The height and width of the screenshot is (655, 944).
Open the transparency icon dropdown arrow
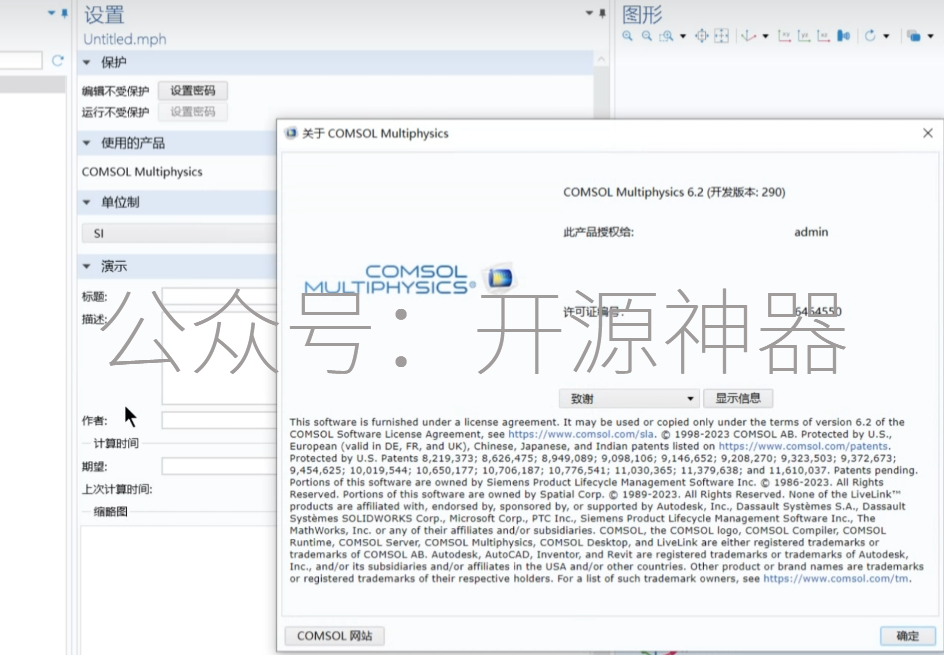point(930,36)
